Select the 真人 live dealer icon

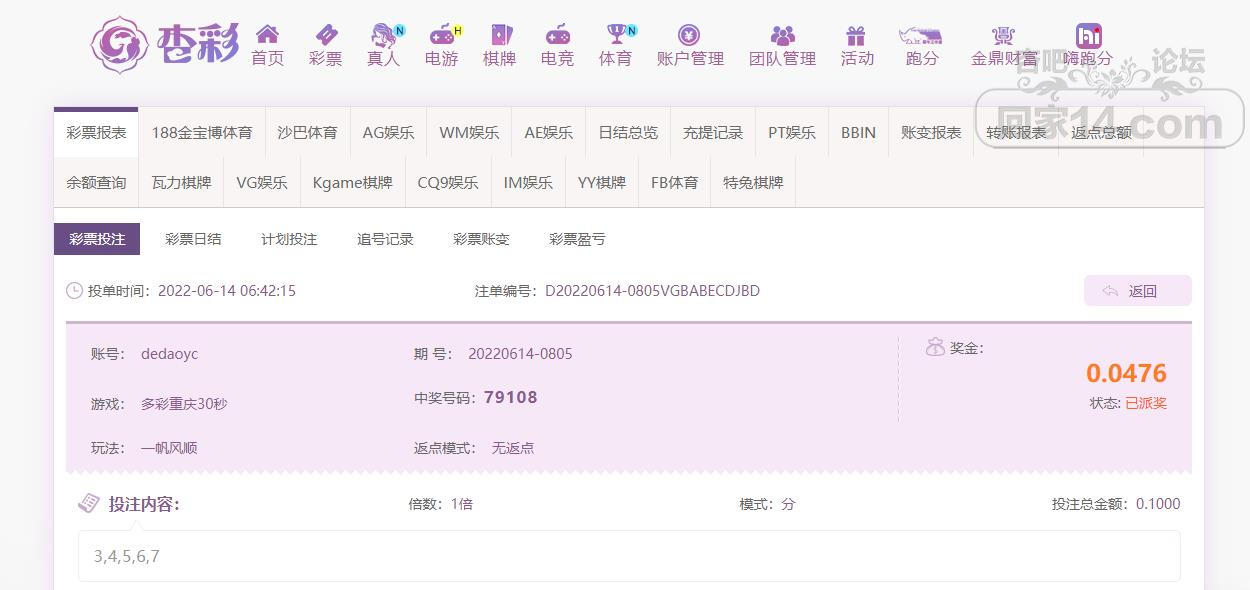[383, 35]
